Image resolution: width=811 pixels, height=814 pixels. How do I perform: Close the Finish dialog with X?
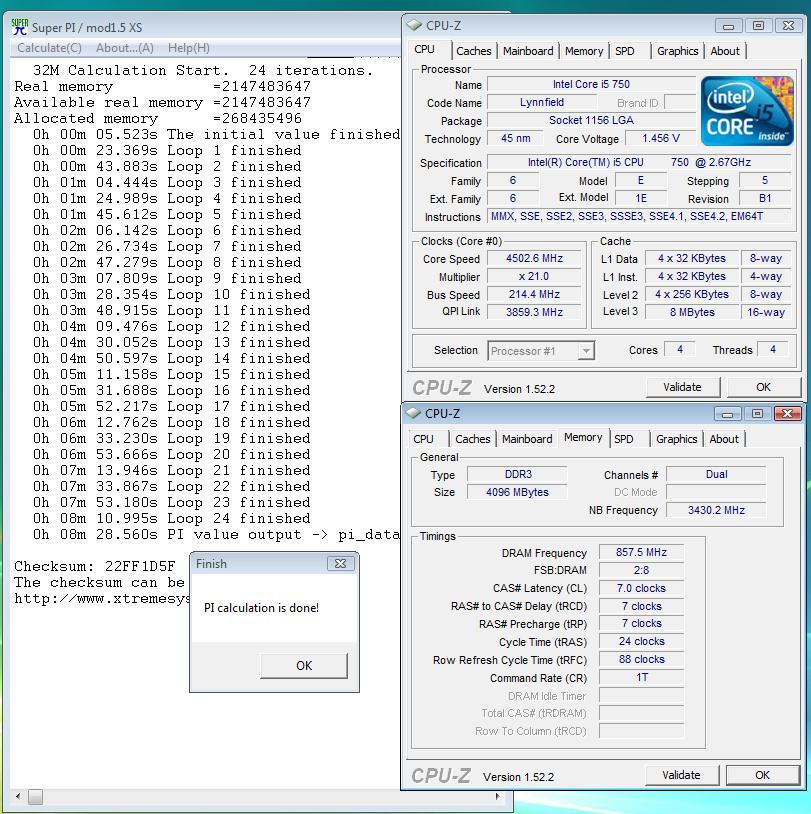(x=341, y=564)
